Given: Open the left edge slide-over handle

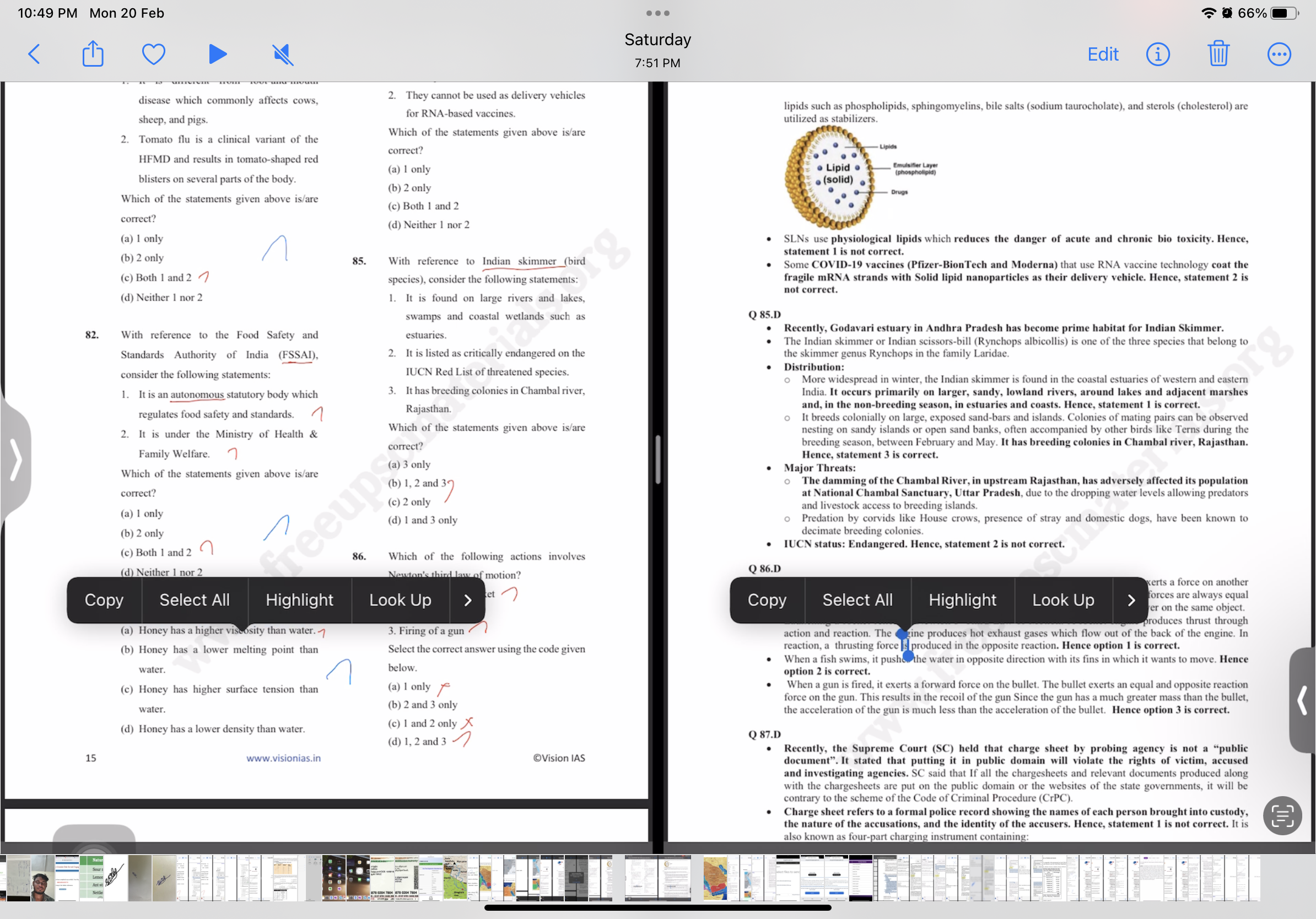Looking at the screenshot, I should point(15,459).
